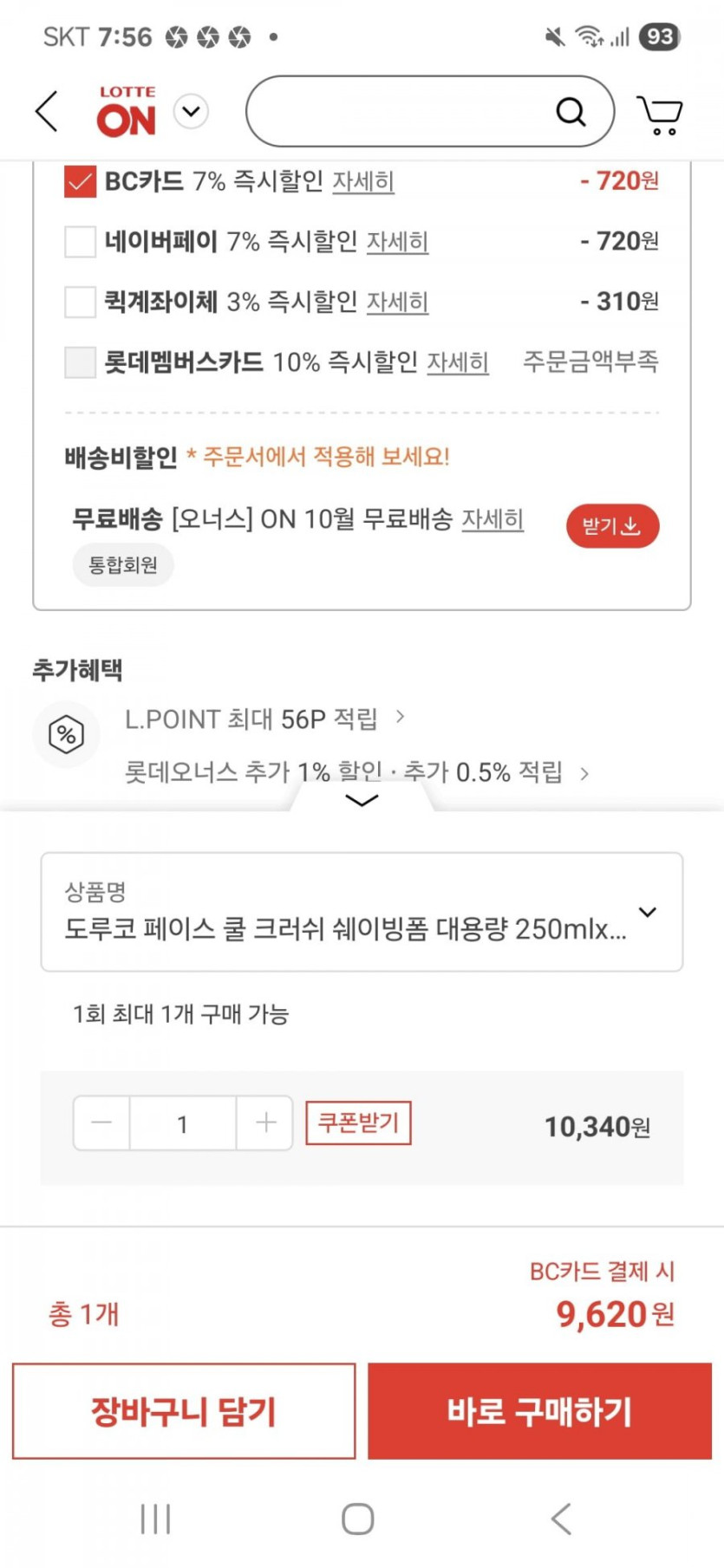Uncheck the BC카드 7% discount checkbox
The image size is (724, 1568).
pos(81,182)
